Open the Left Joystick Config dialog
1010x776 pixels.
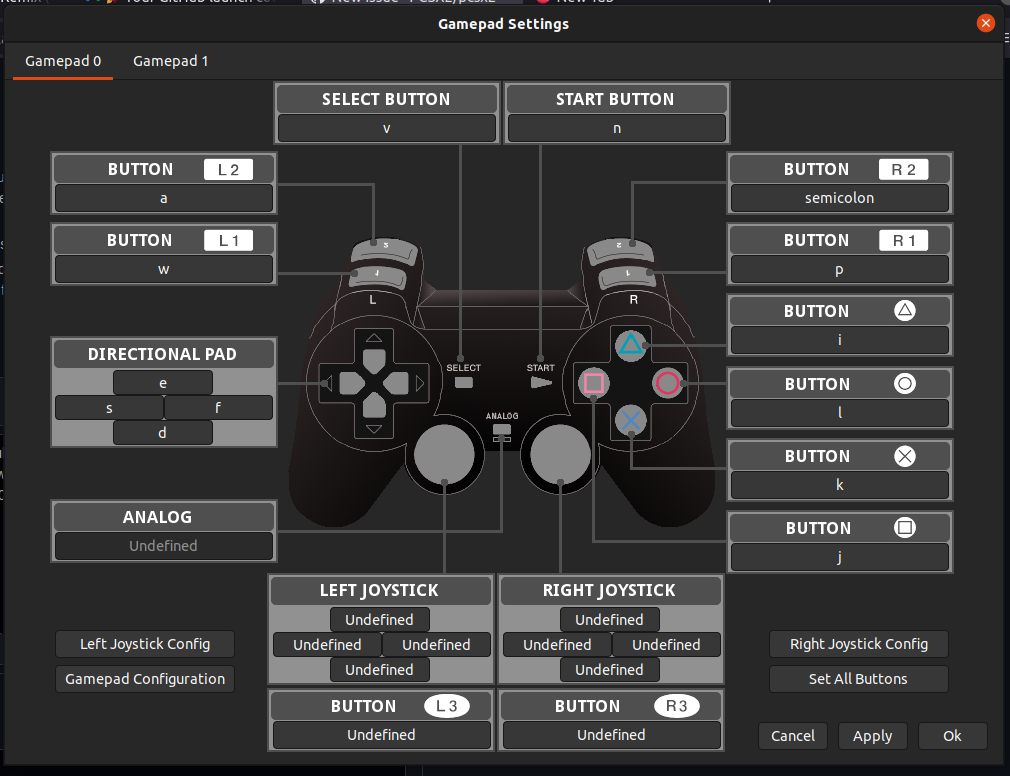pos(144,644)
